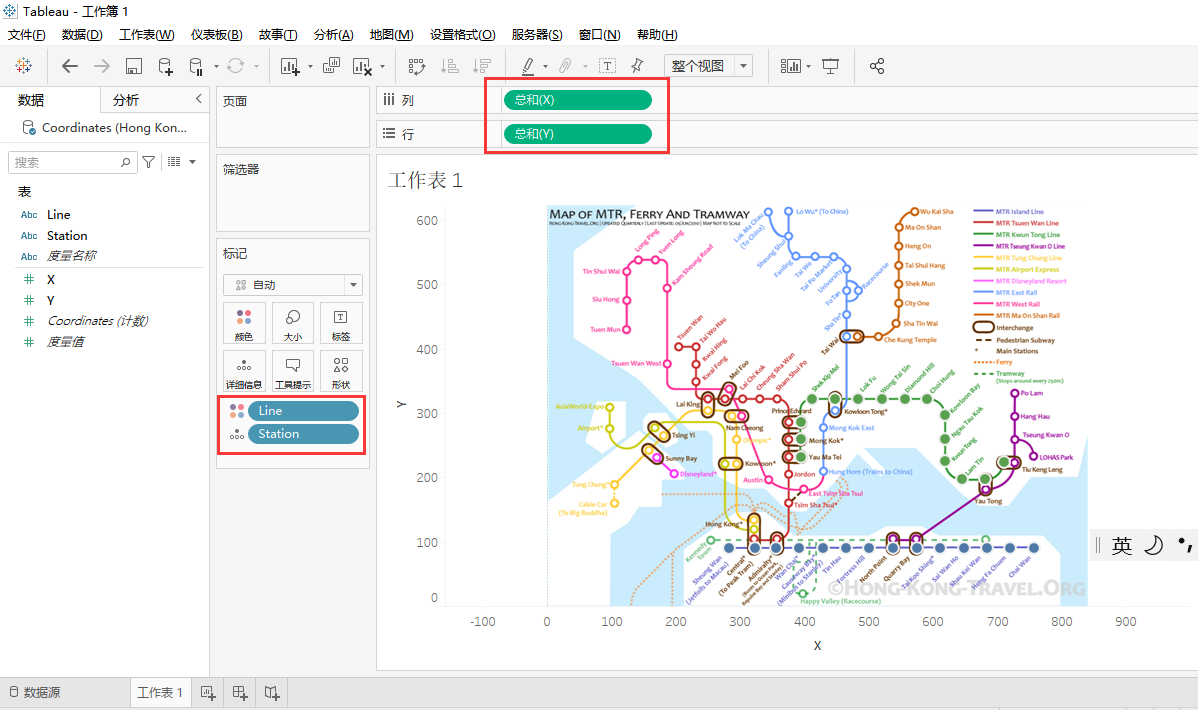Select the Station dimension field
The height and width of the screenshot is (710, 1198).
pos(66,235)
